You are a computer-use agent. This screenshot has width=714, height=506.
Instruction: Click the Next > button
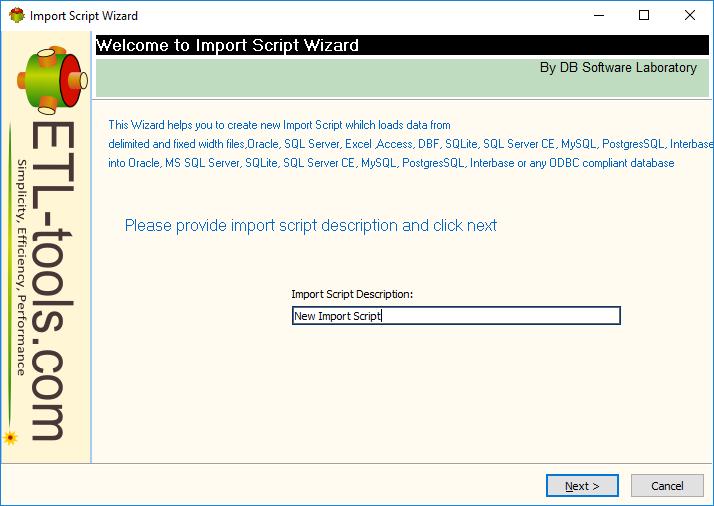(x=582, y=486)
